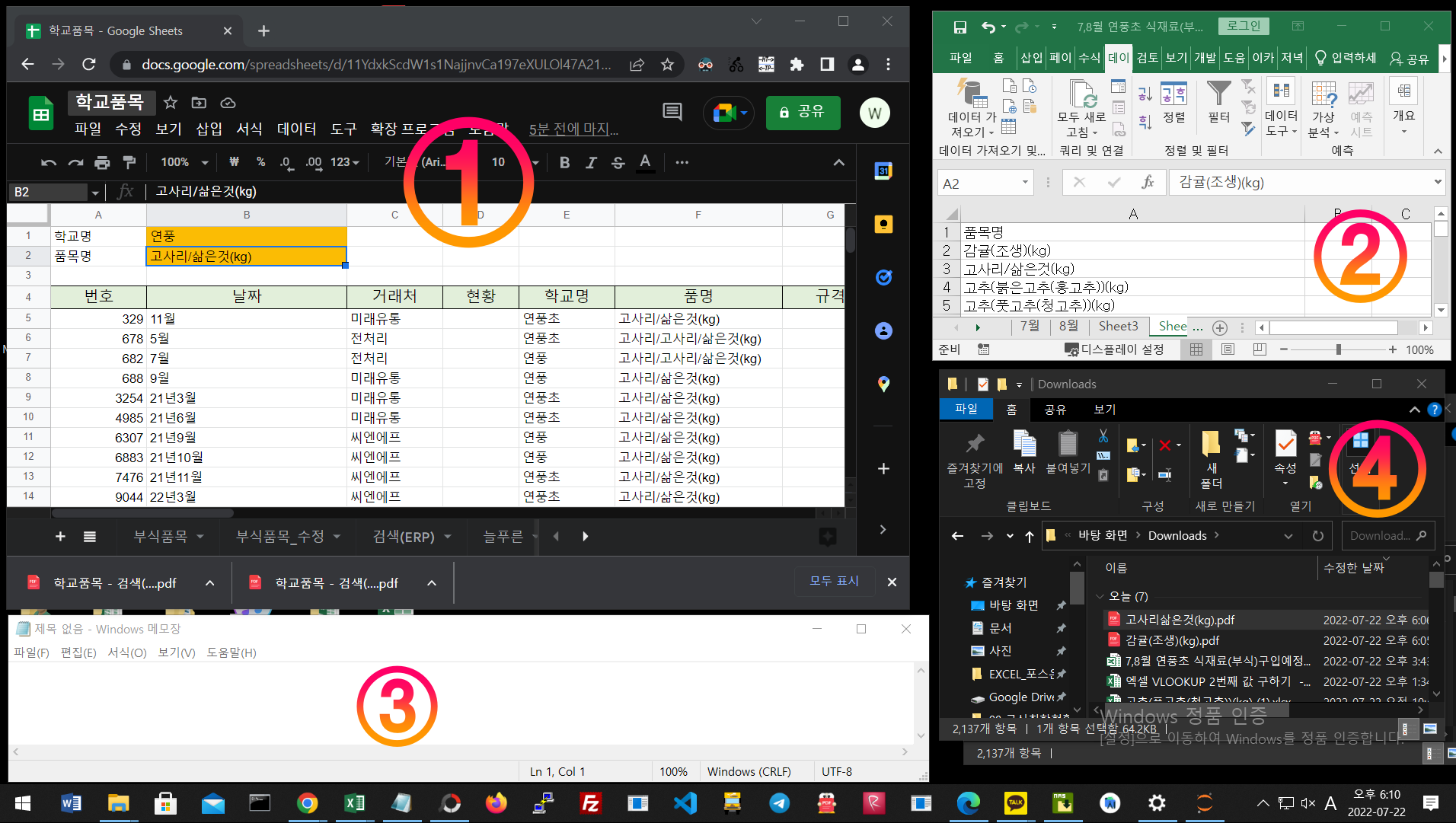Viewport: 1456px width, 823px height.
Task: Star the 학교품목 spreadsheet
Action: click(171, 103)
